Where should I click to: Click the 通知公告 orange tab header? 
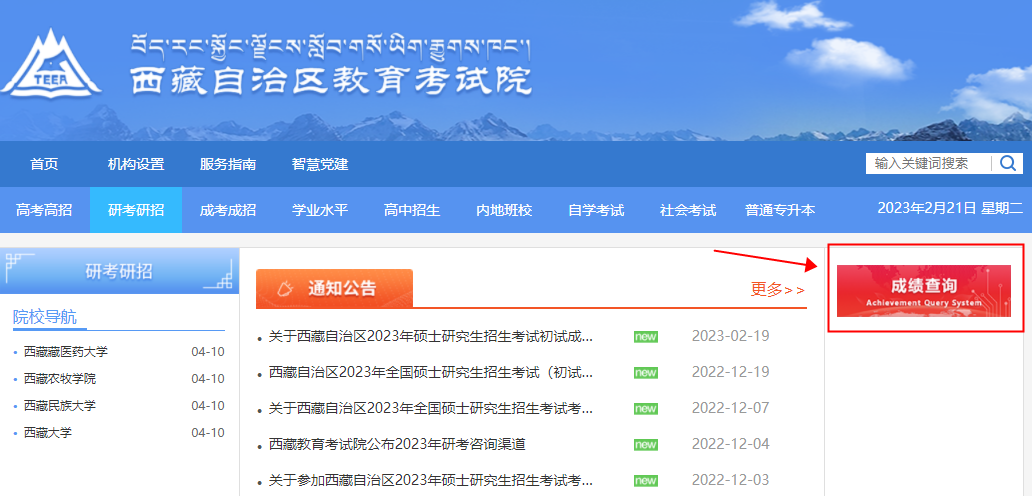334,288
